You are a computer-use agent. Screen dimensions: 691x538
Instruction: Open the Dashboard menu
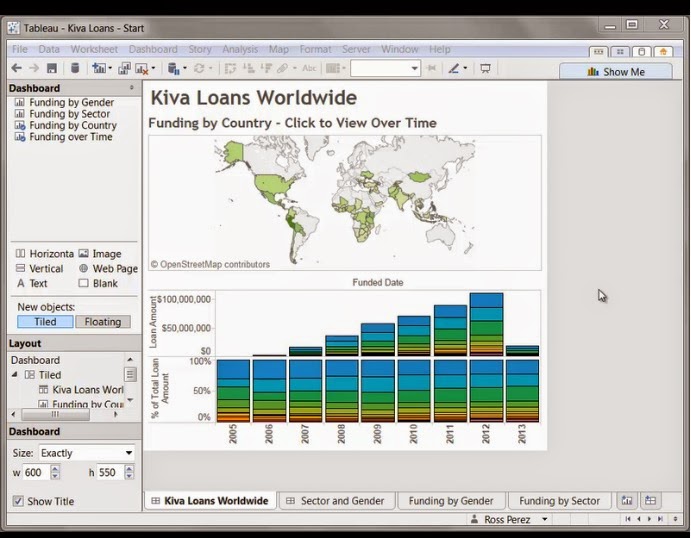[153, 49]
